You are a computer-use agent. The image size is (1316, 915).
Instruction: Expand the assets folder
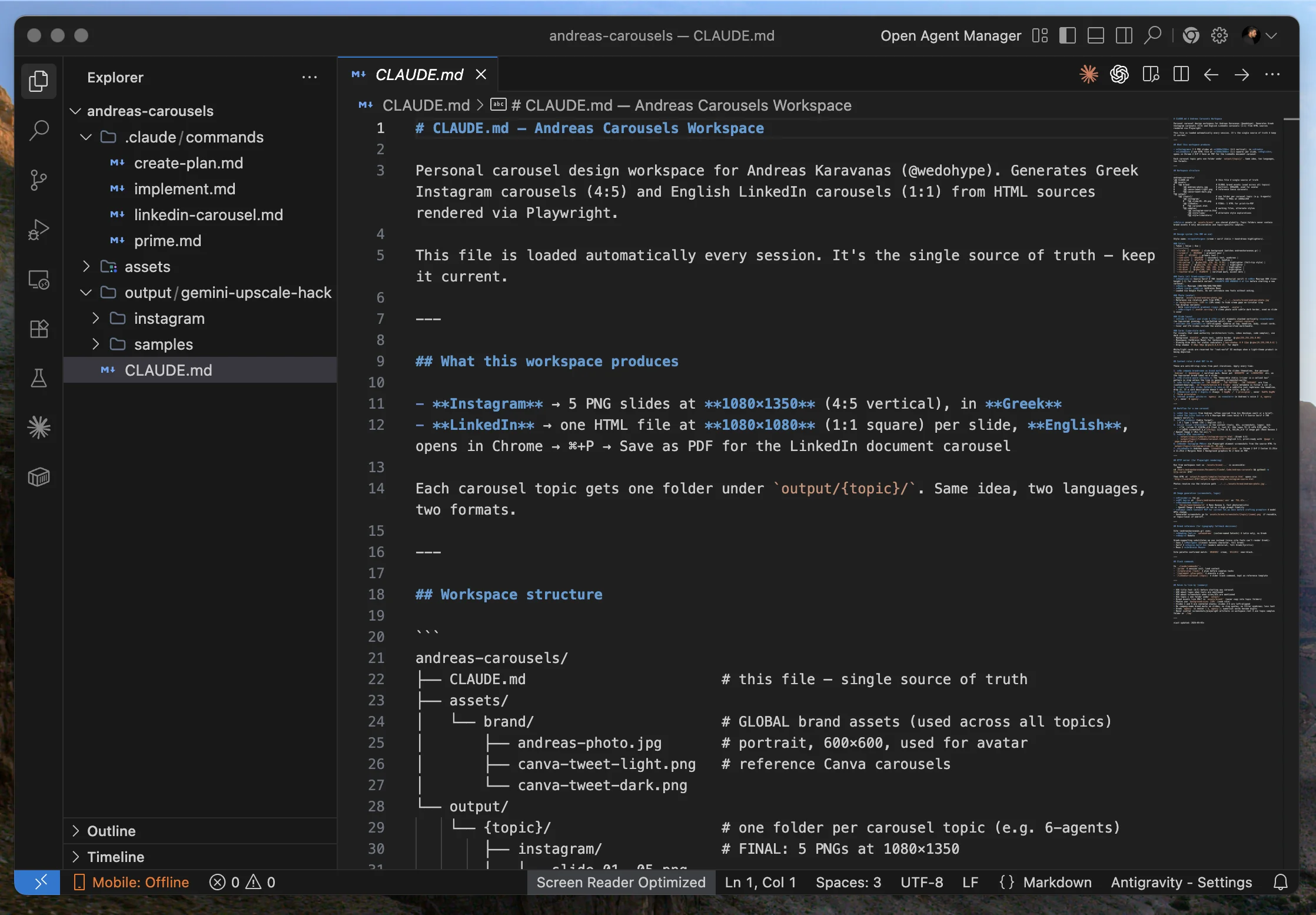(86, 266)
